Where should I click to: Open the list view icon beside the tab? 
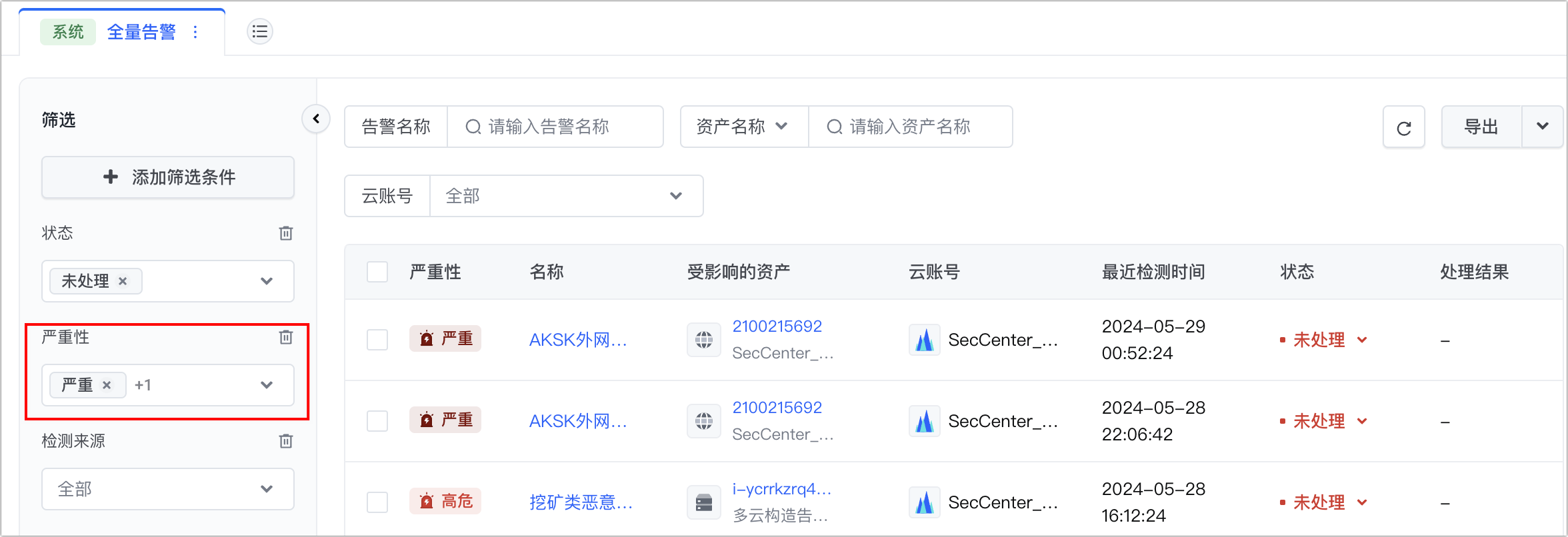[x=260, y=31]
